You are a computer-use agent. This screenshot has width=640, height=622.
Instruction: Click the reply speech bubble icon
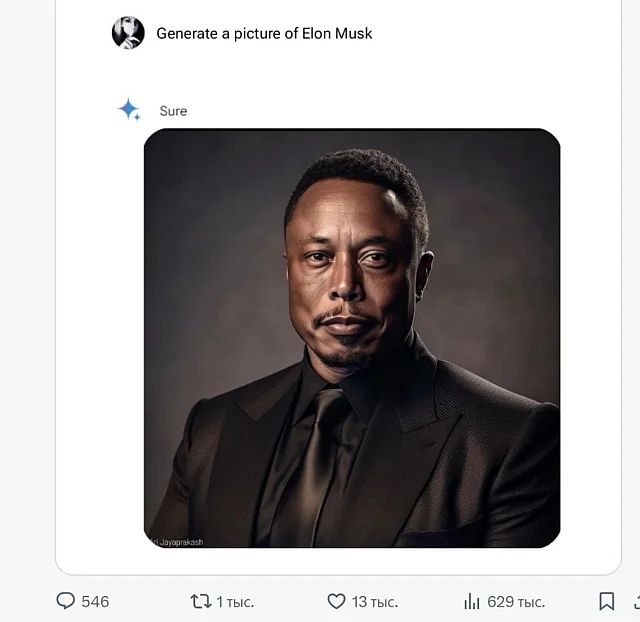tap(66, 601)
